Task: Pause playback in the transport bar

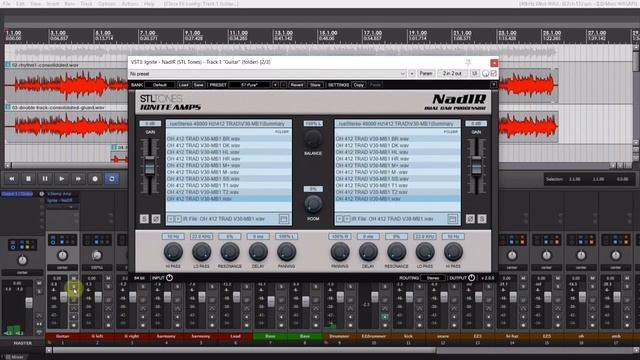Action: coord(45,179)
